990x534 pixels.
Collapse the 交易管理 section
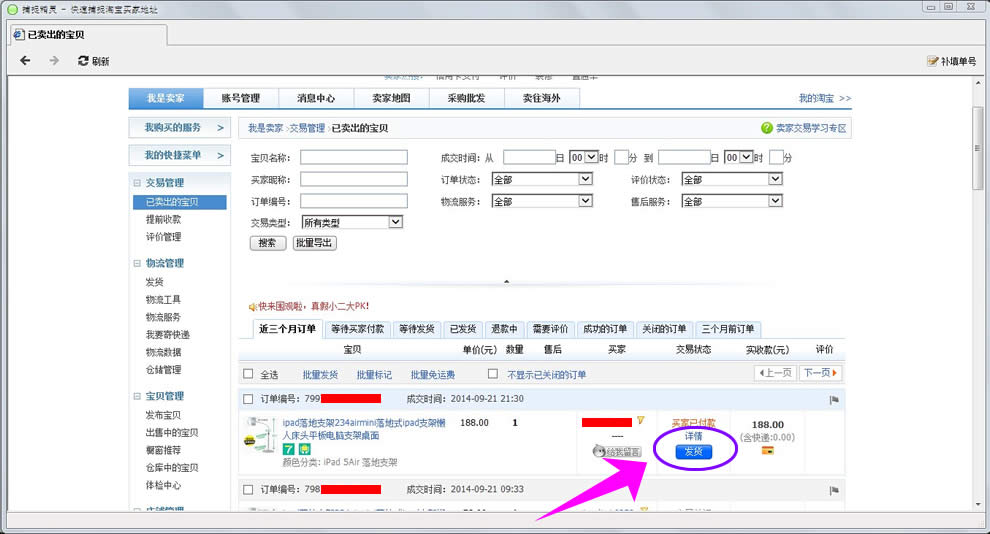137,183
